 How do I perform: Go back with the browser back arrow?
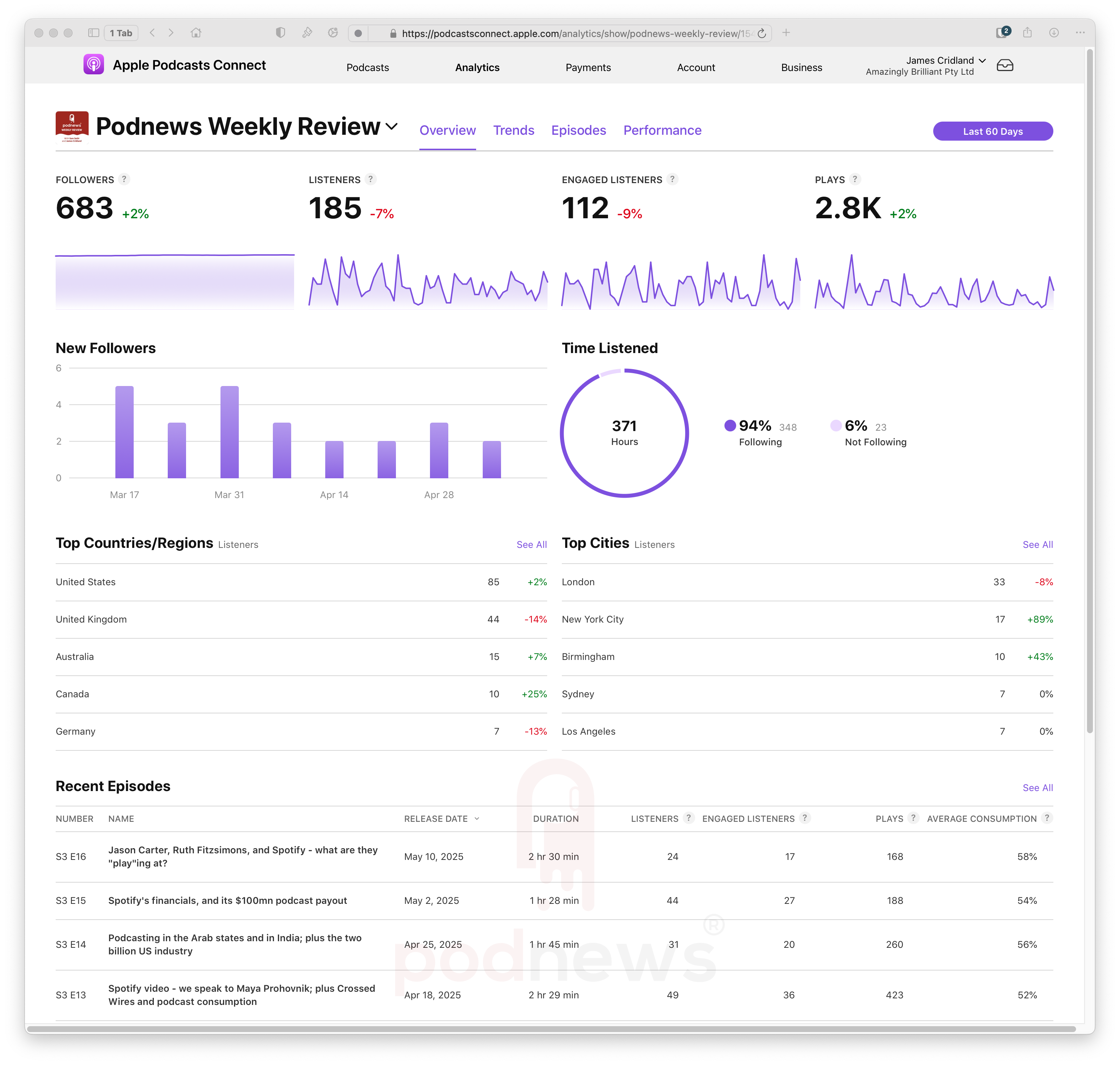152,33
